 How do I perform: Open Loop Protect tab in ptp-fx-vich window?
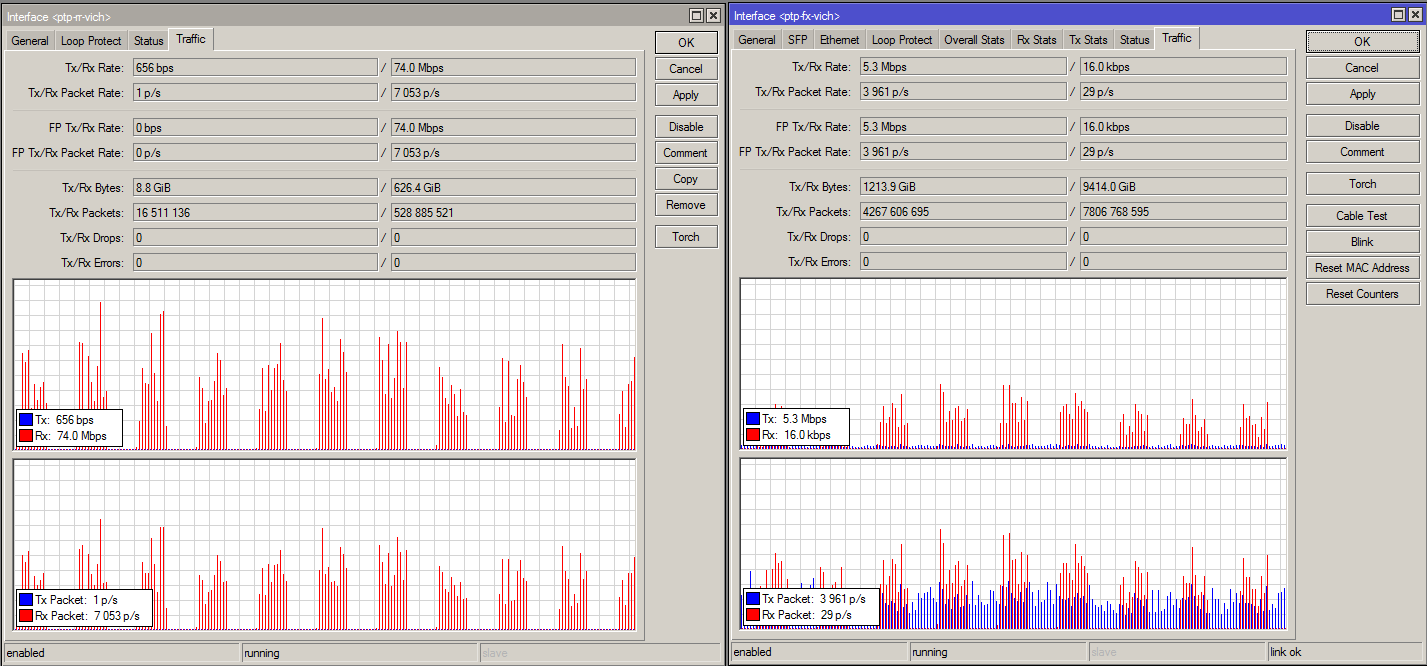pyautogui.click(x=902, y=40)
